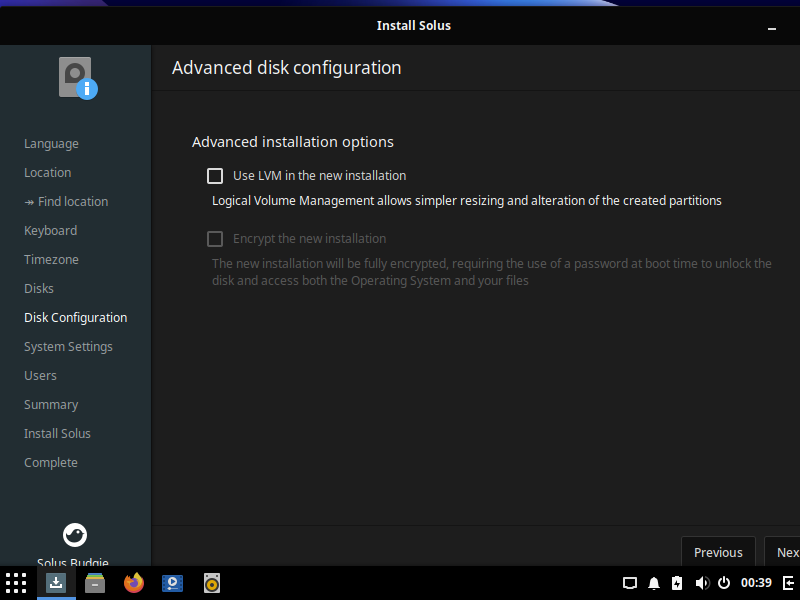Click the fully encrypted installation description text

(492, 272)
